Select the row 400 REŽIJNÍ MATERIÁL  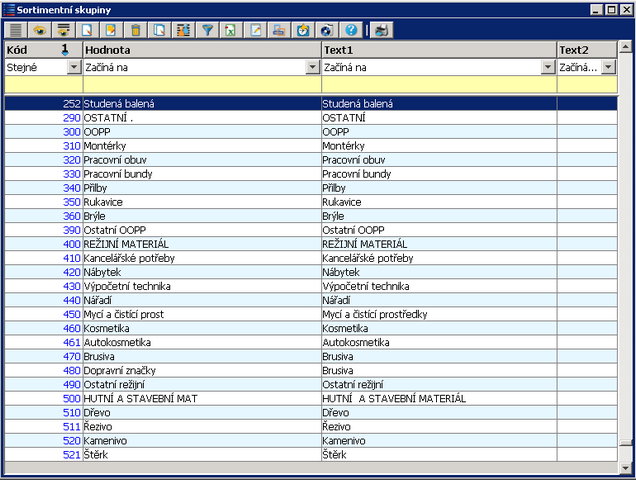[200, 244]
